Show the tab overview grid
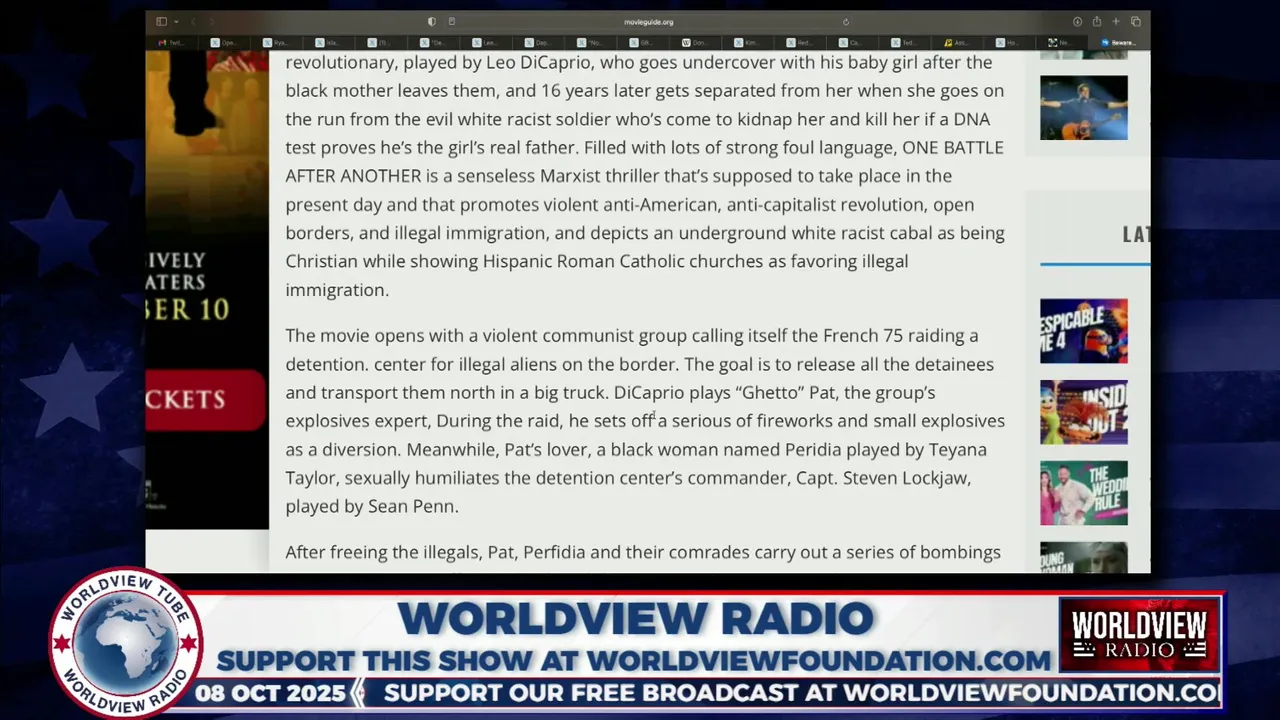Screen dimensions: 1280x720 (1136, 22)
